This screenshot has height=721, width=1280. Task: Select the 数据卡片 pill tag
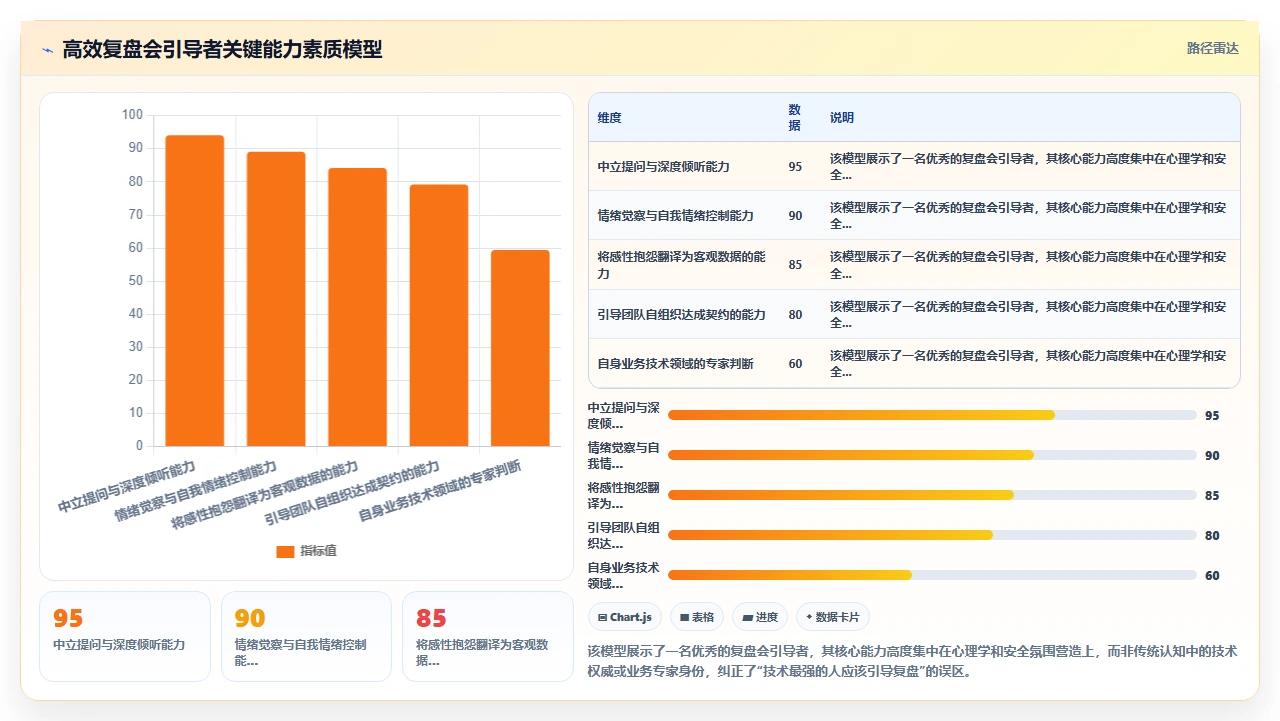[832, 617]
